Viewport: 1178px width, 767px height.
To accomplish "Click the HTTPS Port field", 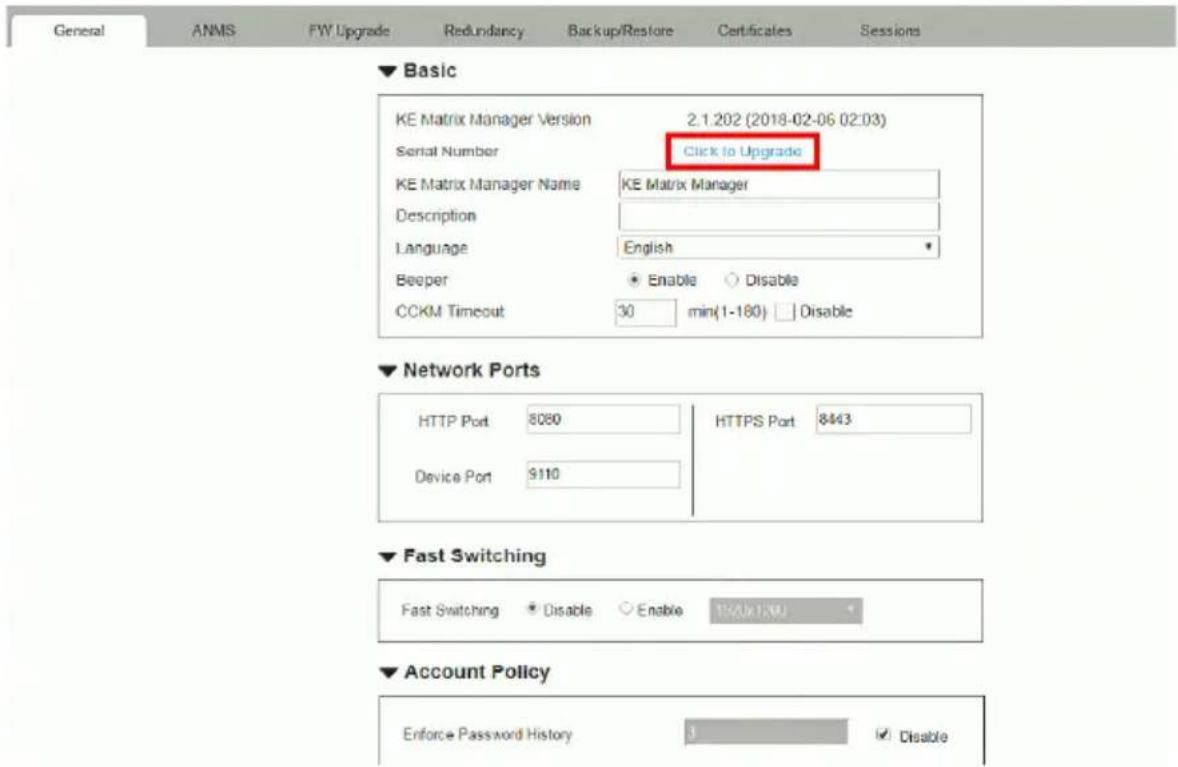I will click(x=894, y=420).
